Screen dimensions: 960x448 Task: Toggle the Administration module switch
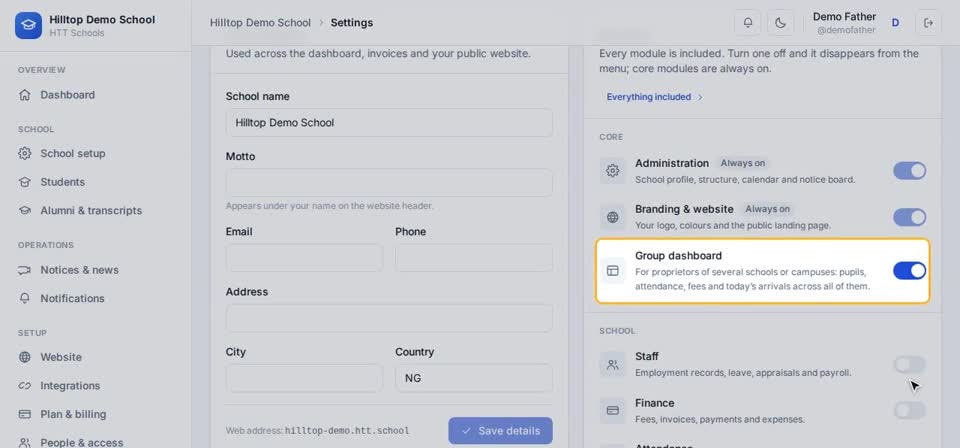pyautogui.click(x=909, y=171)
